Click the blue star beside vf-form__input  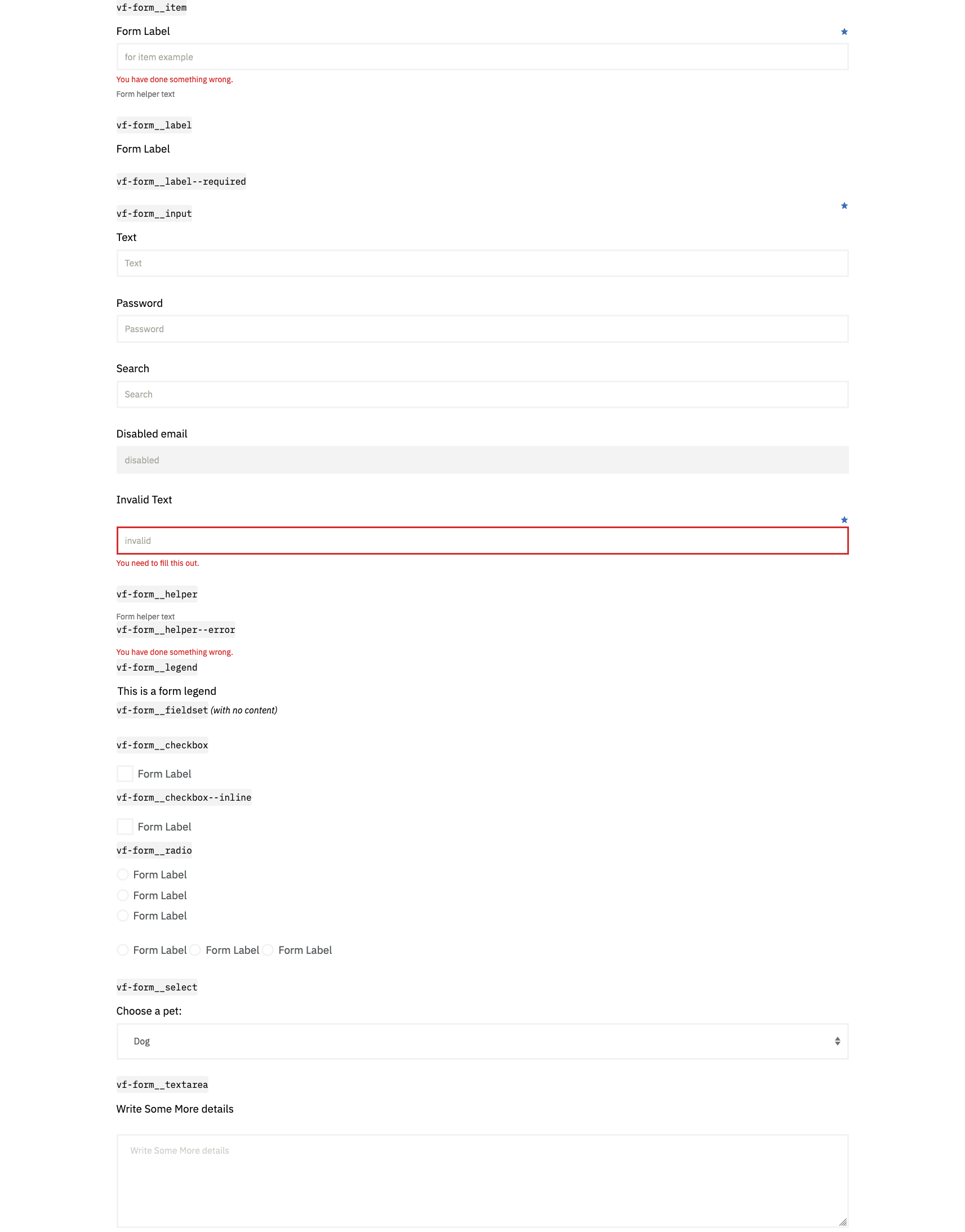pos(843,206)
